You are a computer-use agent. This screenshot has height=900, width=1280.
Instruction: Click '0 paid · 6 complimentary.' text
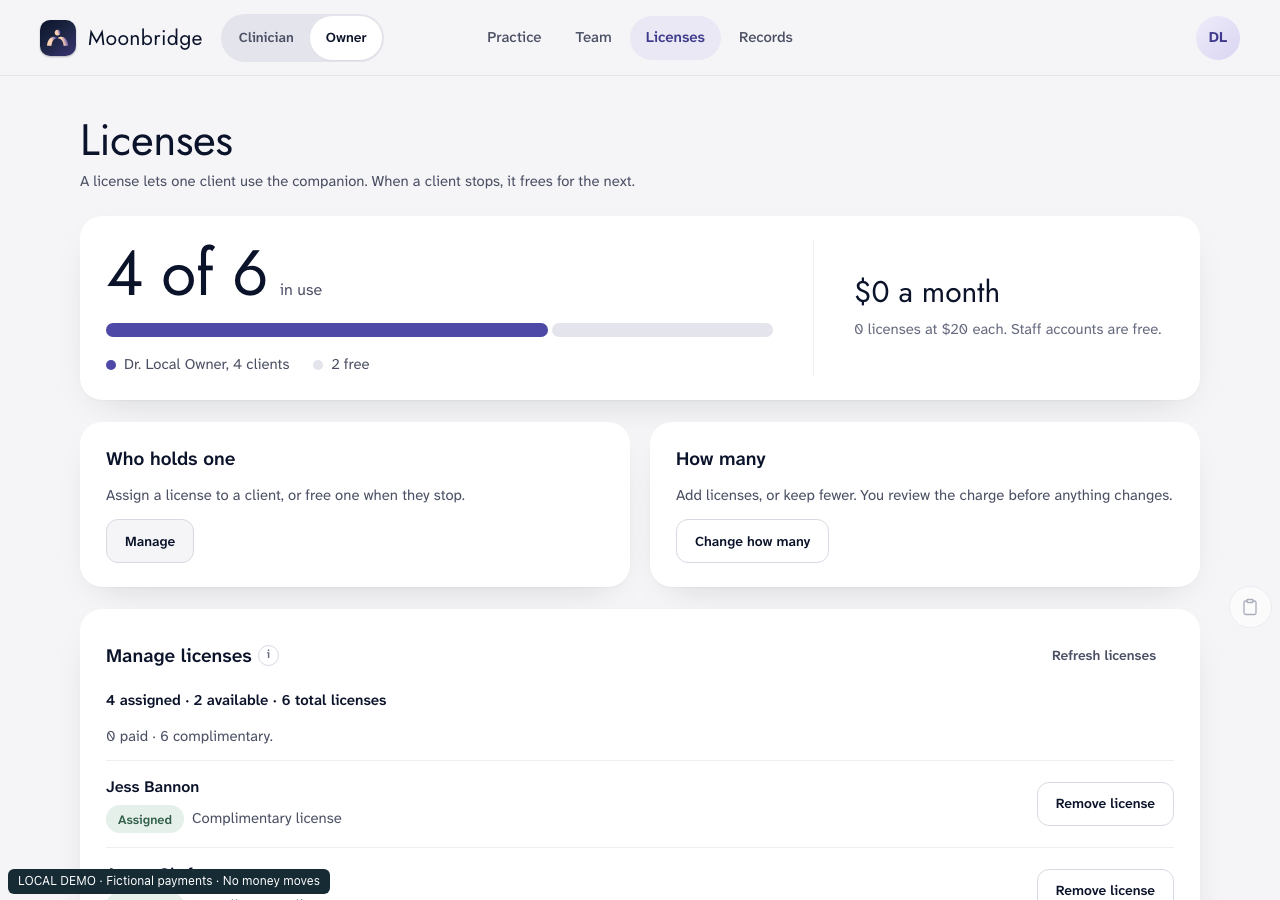(189, 736)
